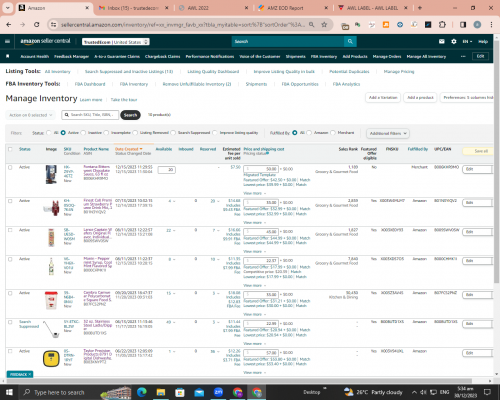The height and width of the screenshot is (400, 500).
Task: Open the Chrome side panel icon
Action: click(463, 24)
